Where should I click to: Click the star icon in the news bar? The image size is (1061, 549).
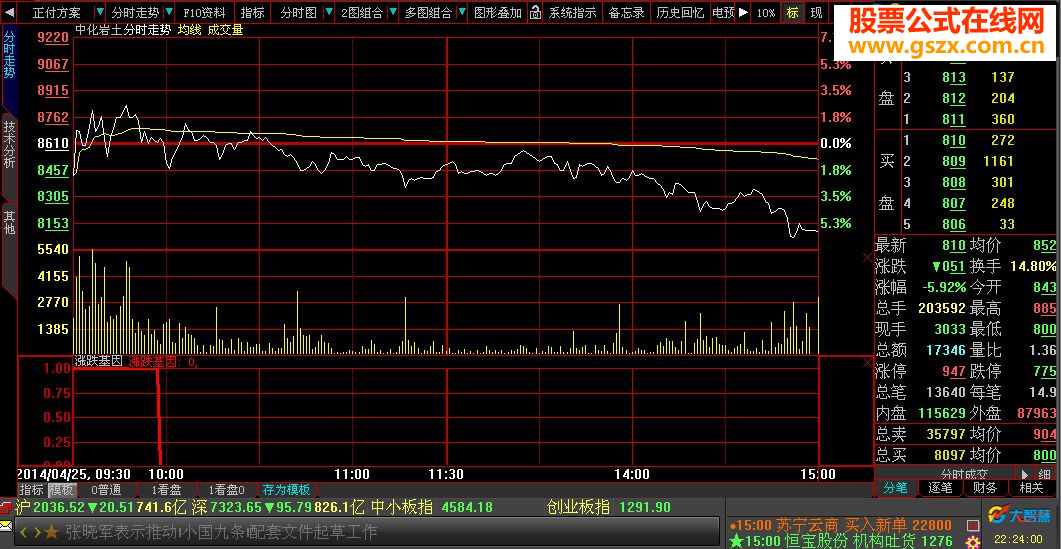click(50, 533)
